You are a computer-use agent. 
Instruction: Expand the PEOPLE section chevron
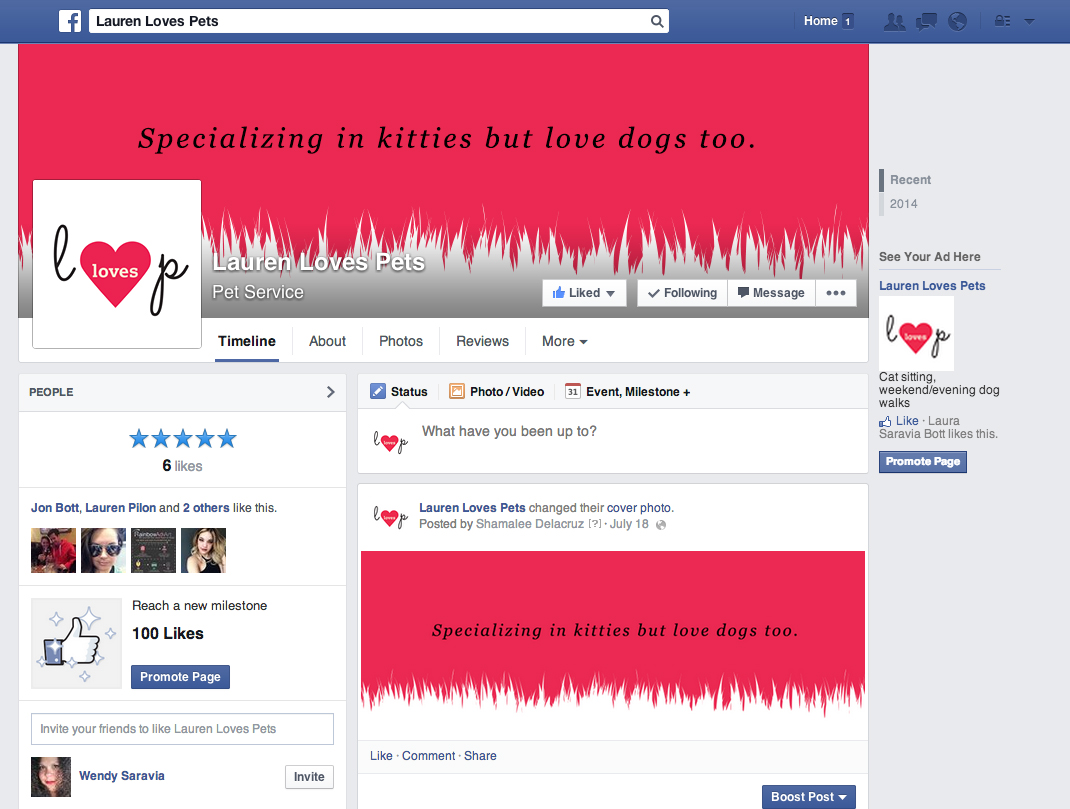click(330, 392)
